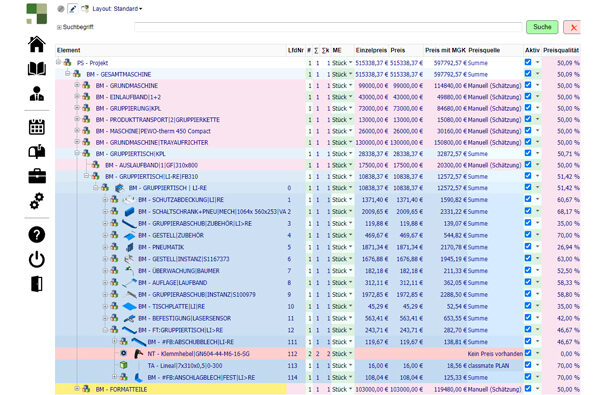Open the briefcase icon in sidebar
The image size is (600, 395).
pyautogui.click(x=37, y=176)
